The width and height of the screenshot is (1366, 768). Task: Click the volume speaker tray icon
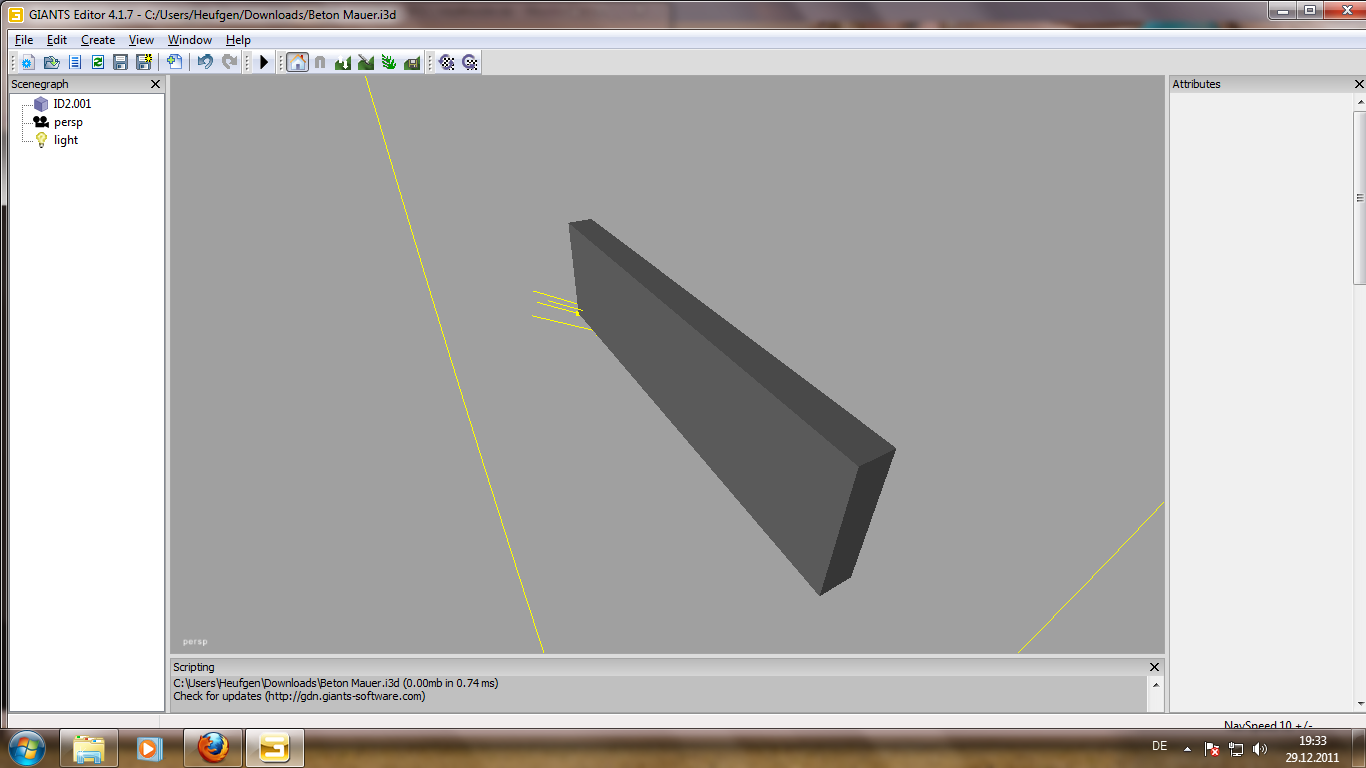click(x=1260, y=748)
